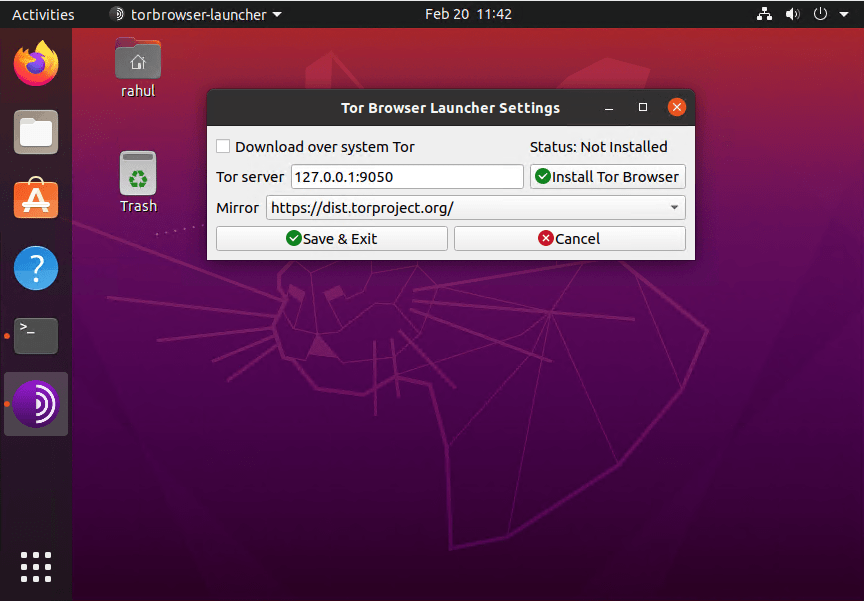Open the Activities overview
The width and height of the screenshot is (864, 601).
click(43, 14)
